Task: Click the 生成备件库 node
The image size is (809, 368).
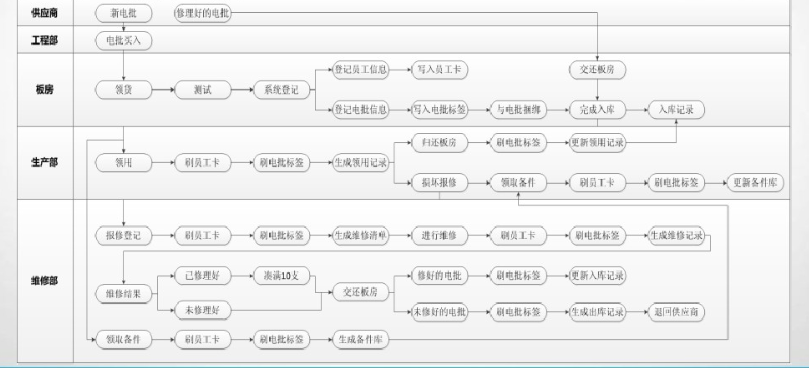Action: tap(361, 340)
